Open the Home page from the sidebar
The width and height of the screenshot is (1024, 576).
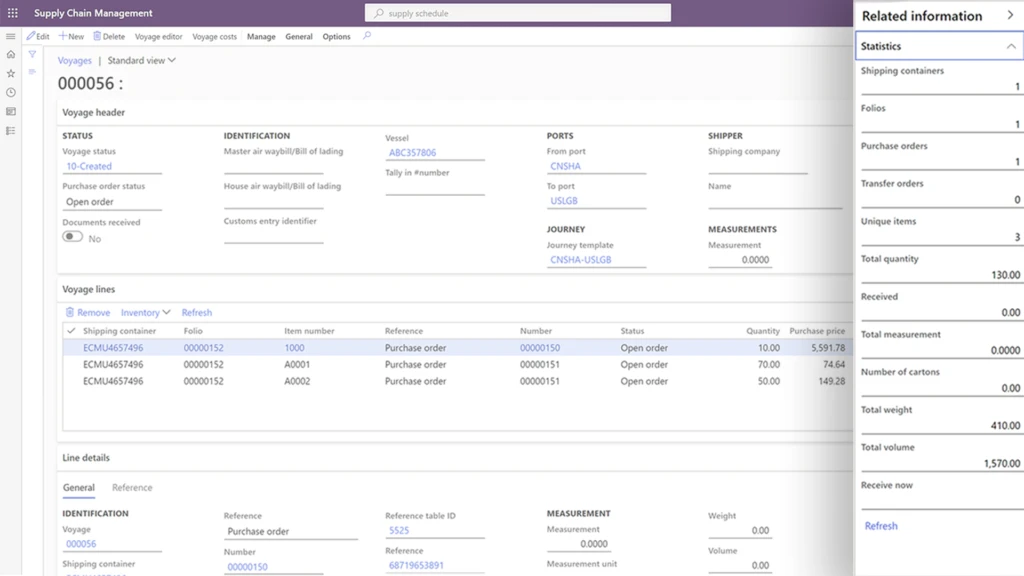point(10,55)
